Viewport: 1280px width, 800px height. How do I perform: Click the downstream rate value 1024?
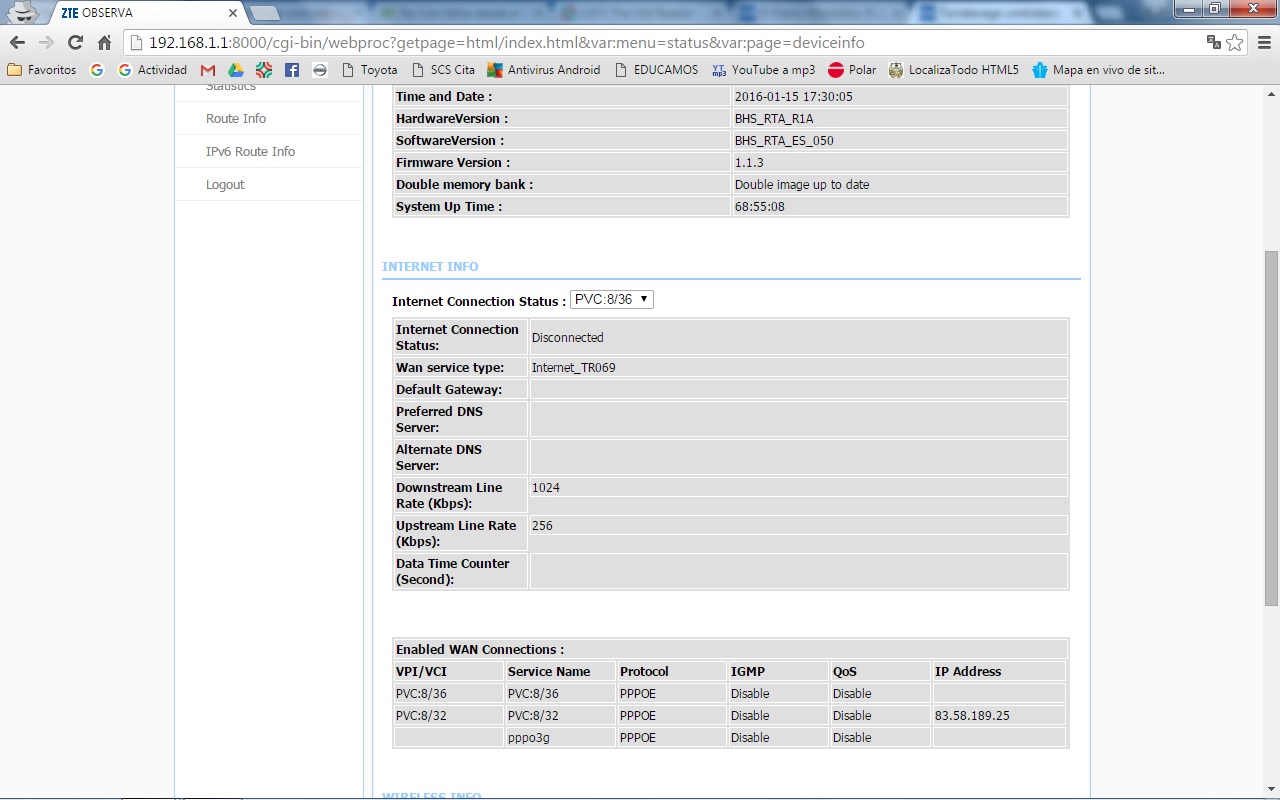click(546, 488)
